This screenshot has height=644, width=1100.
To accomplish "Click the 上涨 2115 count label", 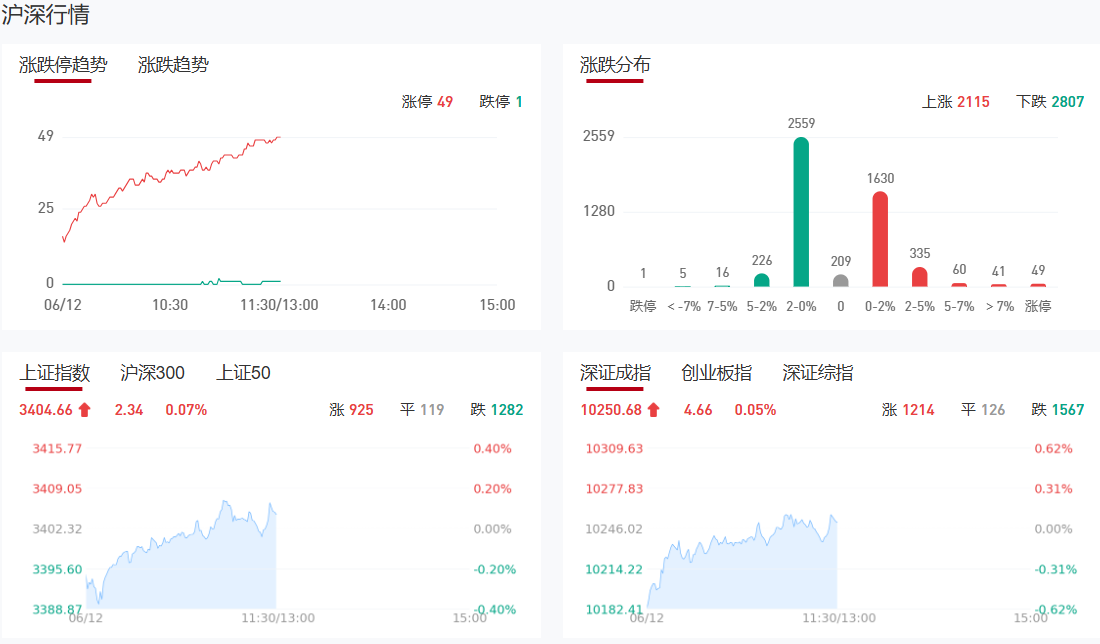I will pyautogui.click(x=955, y=102).
